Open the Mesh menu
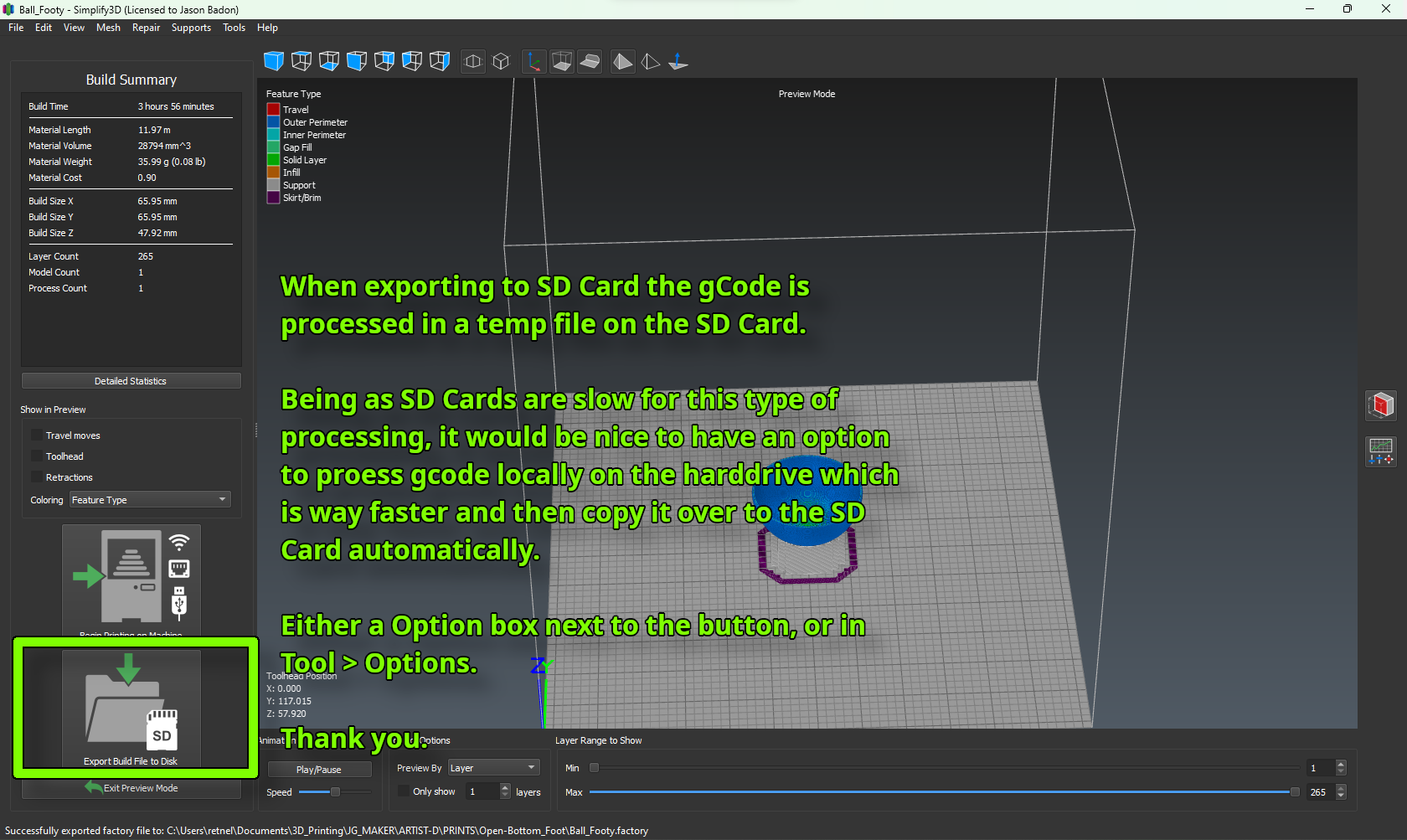The image size is (1407, 840). [108, 28]
